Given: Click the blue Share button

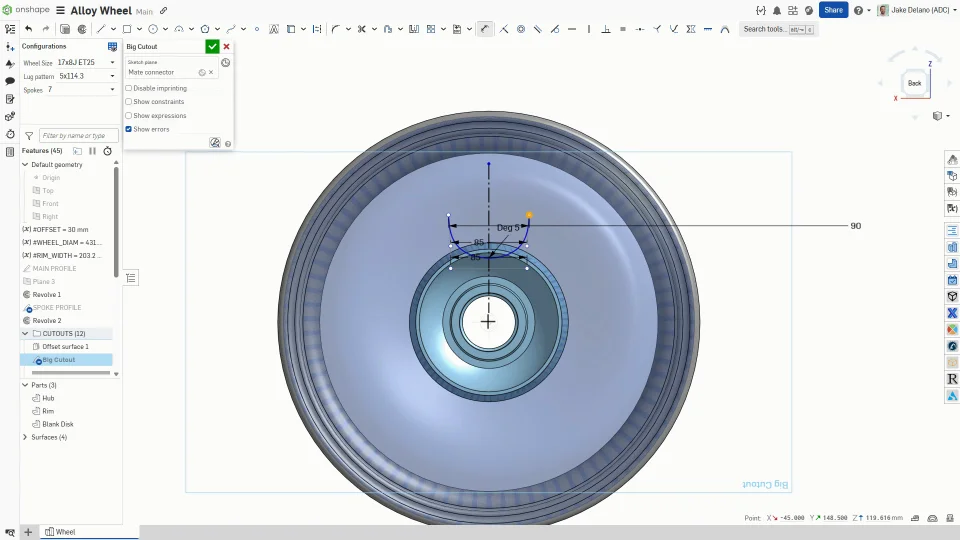Looking at the screenshot, I should point(833,10).
